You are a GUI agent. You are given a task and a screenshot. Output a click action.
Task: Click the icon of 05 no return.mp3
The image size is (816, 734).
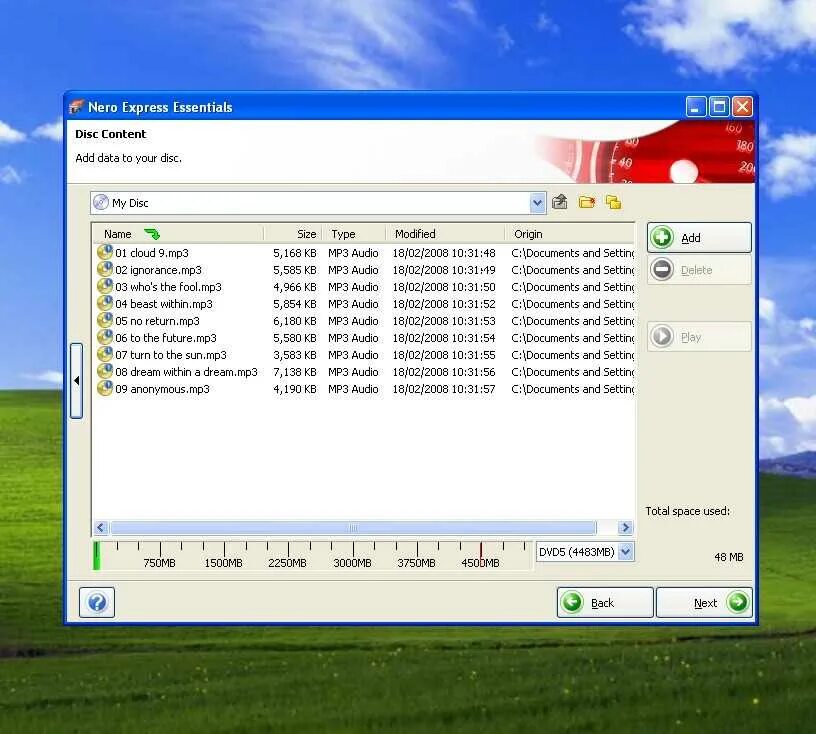[x=105, y=320]
